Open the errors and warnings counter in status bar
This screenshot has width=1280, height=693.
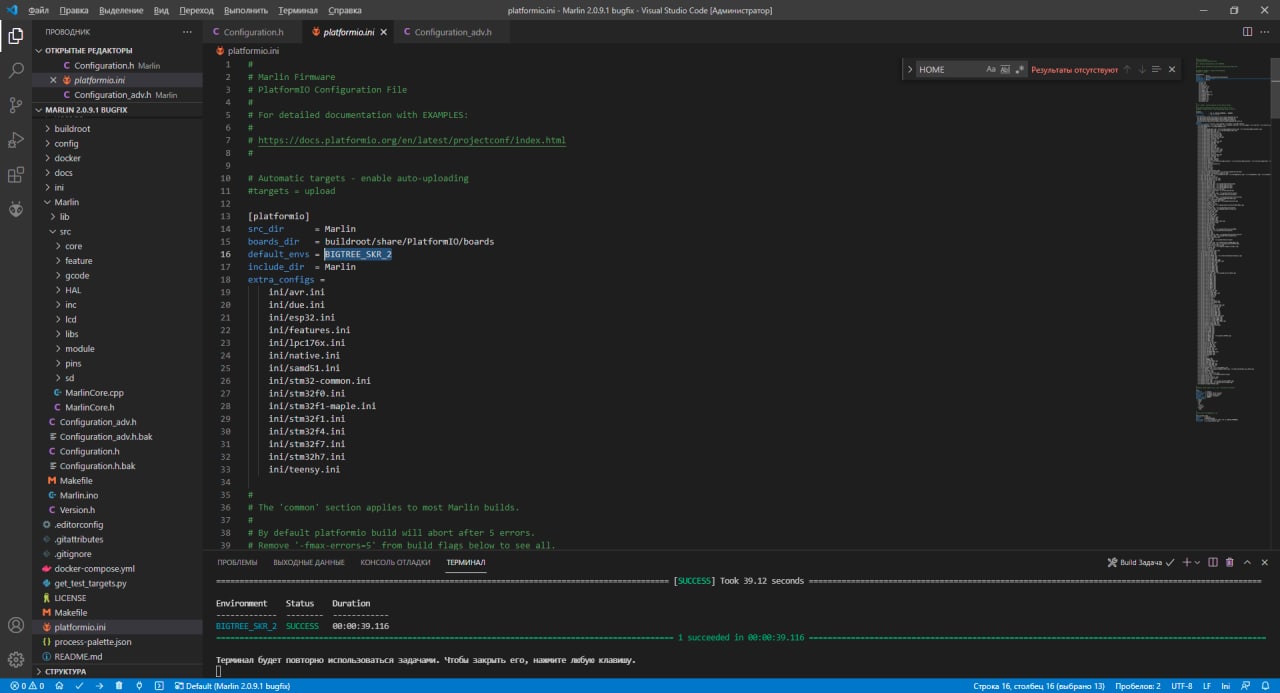pyautogui.click(x=27, y=686)
